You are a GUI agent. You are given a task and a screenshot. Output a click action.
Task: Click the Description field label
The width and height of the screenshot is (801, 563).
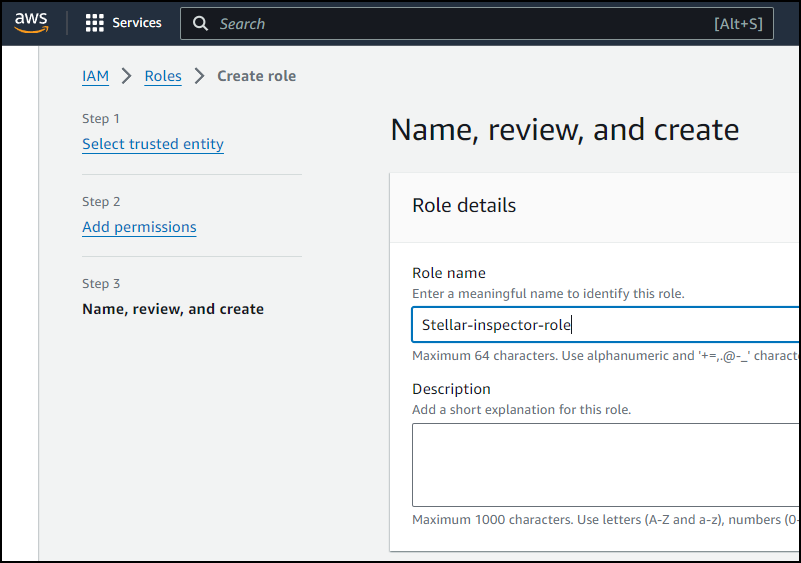click(x=451, y=389)
